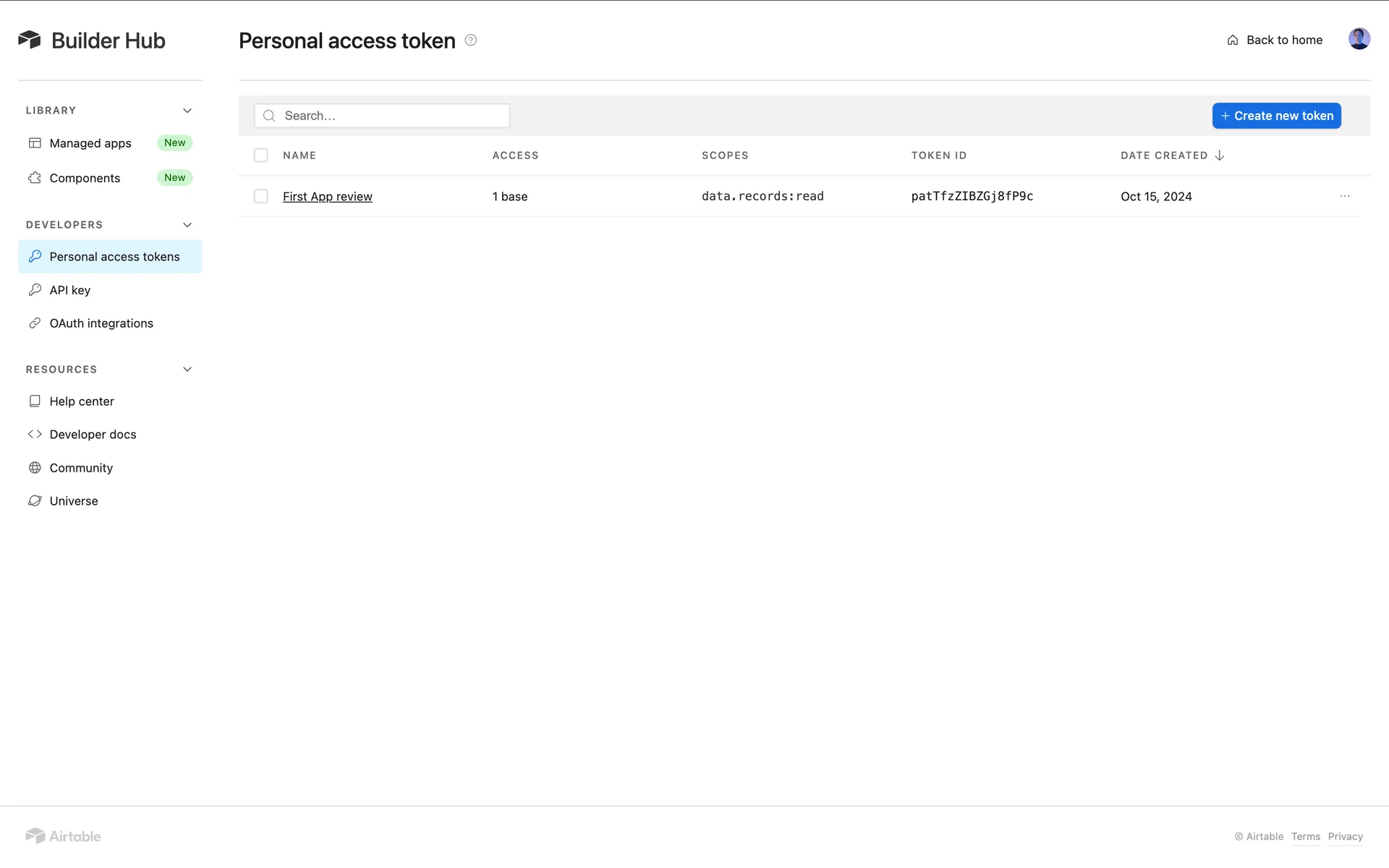Open the user profile avatar
The width and height of the screenshot is (1389, 868).
[1359, 39]
